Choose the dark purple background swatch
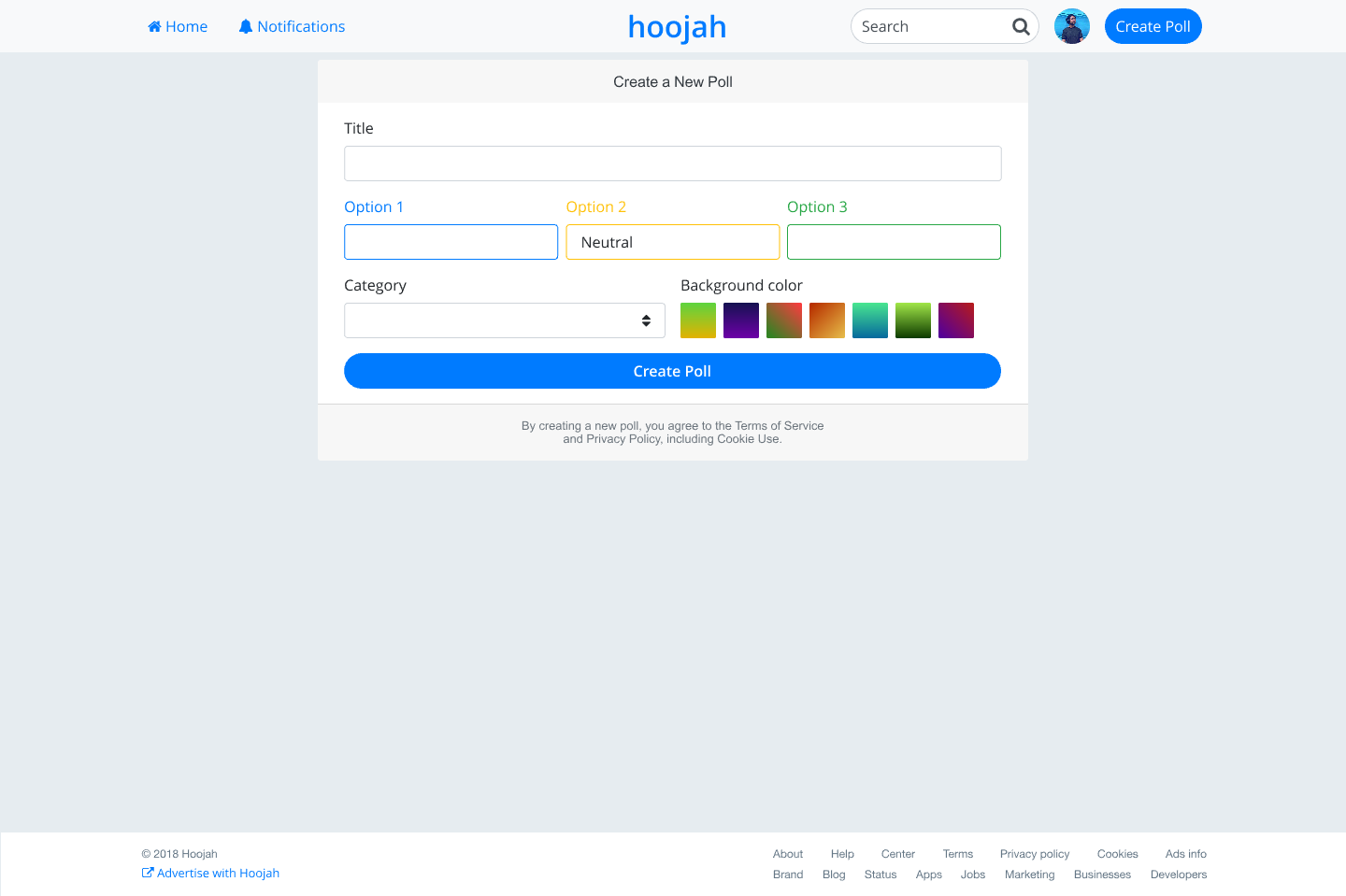Viewport: 1346px width, 896px height. tap(741, 320)
